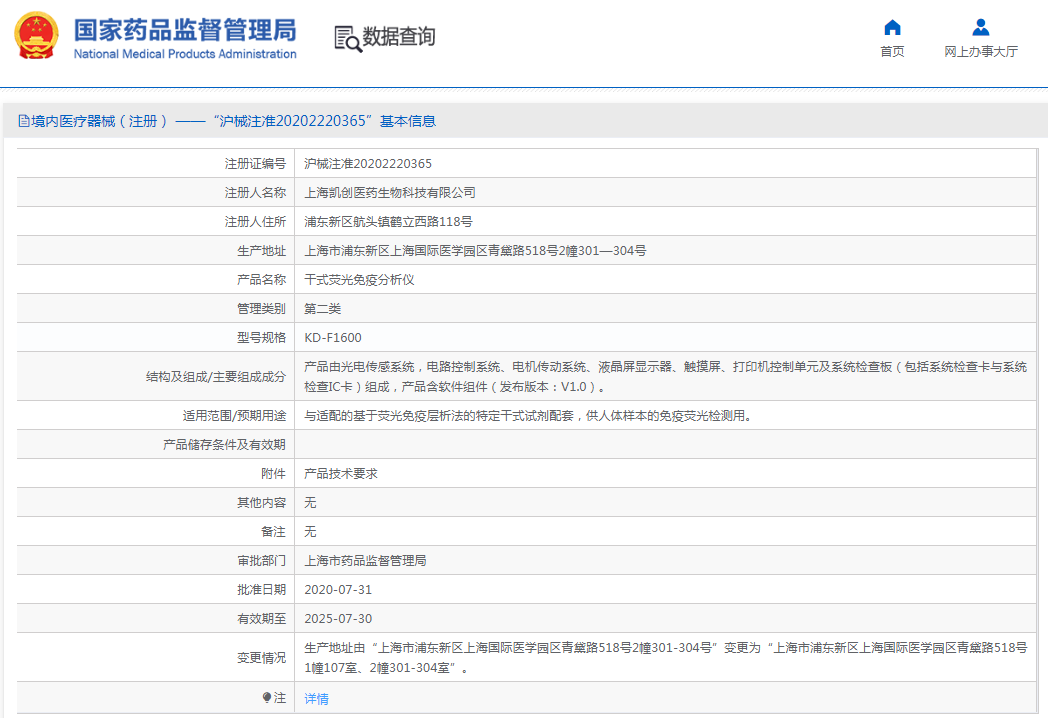Screen dimensions: 1048x718
Task: Click the 产品技术要求 attachment entry
Action: pos(341,474)
